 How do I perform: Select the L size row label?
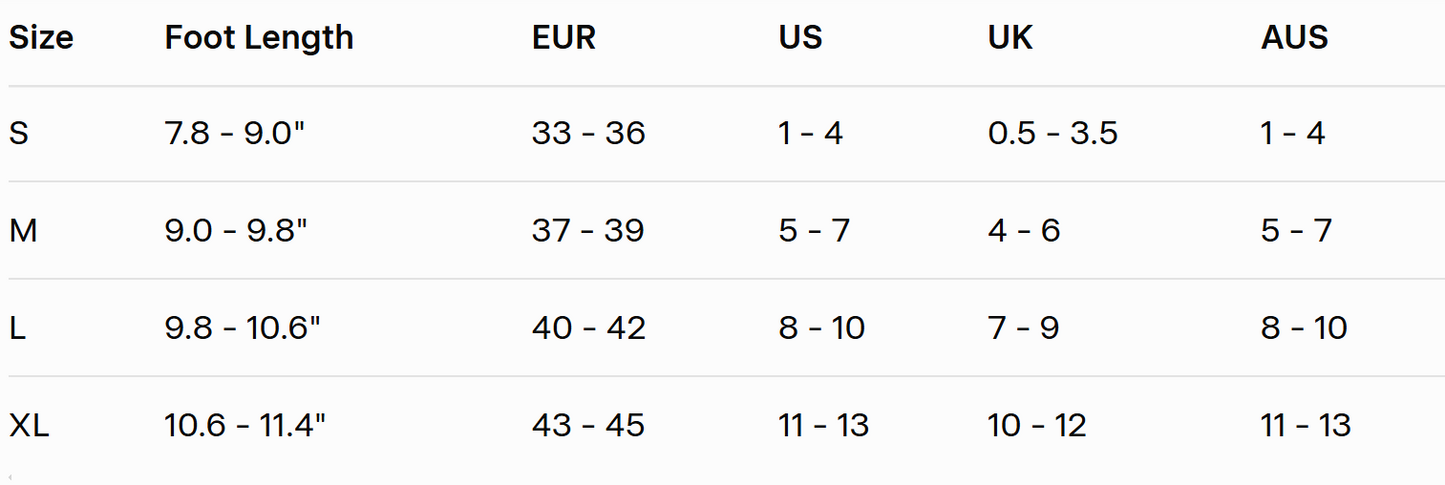pos(17,328)
